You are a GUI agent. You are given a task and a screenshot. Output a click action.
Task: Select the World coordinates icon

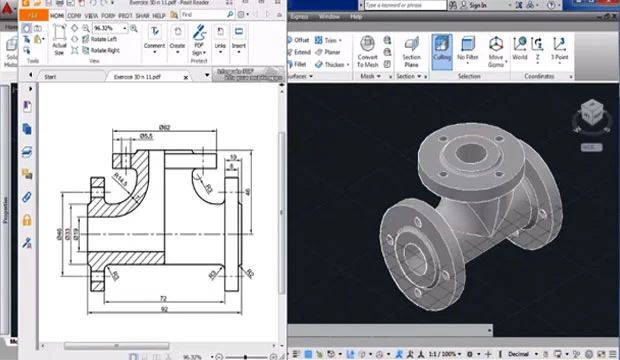520,48
